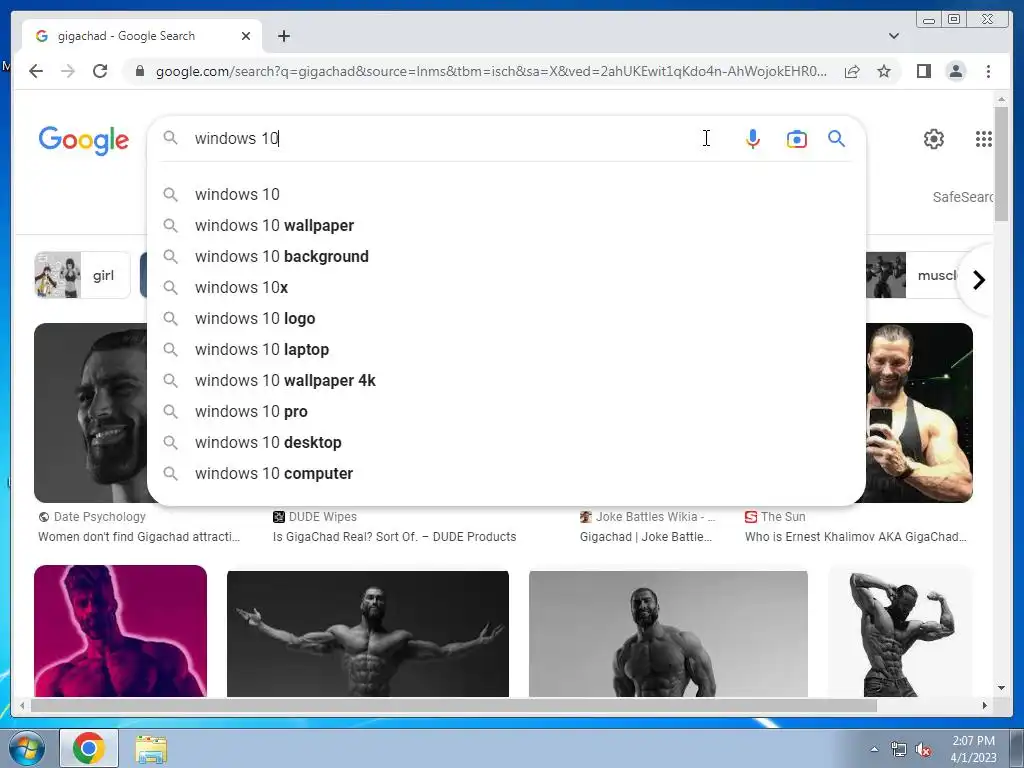Open Date Psychology image result
Viewport: 1024px width, 768px height.
tap(90, 413)
